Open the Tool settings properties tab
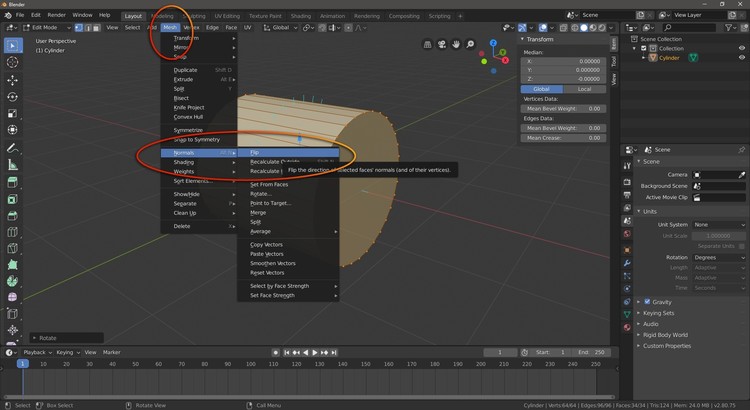 coord(627,166)
